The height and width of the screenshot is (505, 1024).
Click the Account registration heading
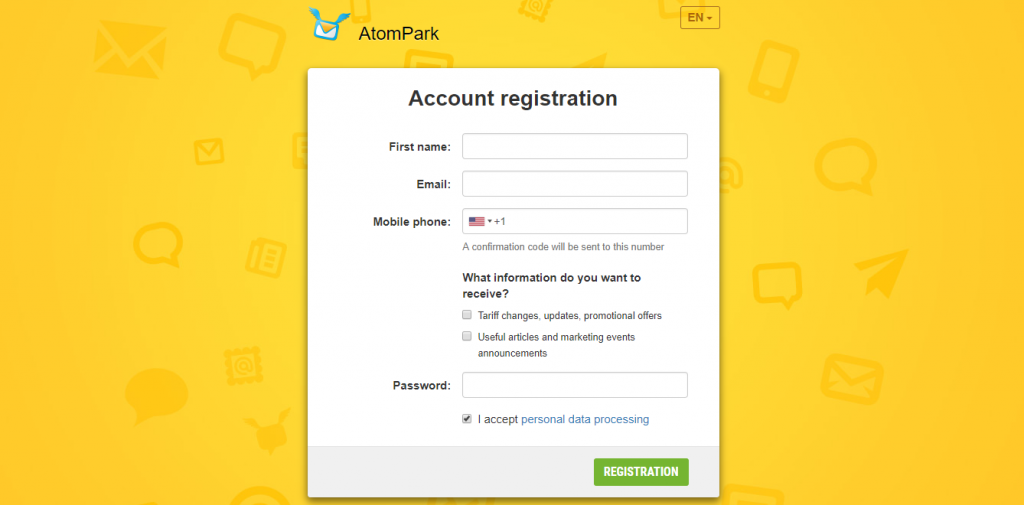coord(513,98)
